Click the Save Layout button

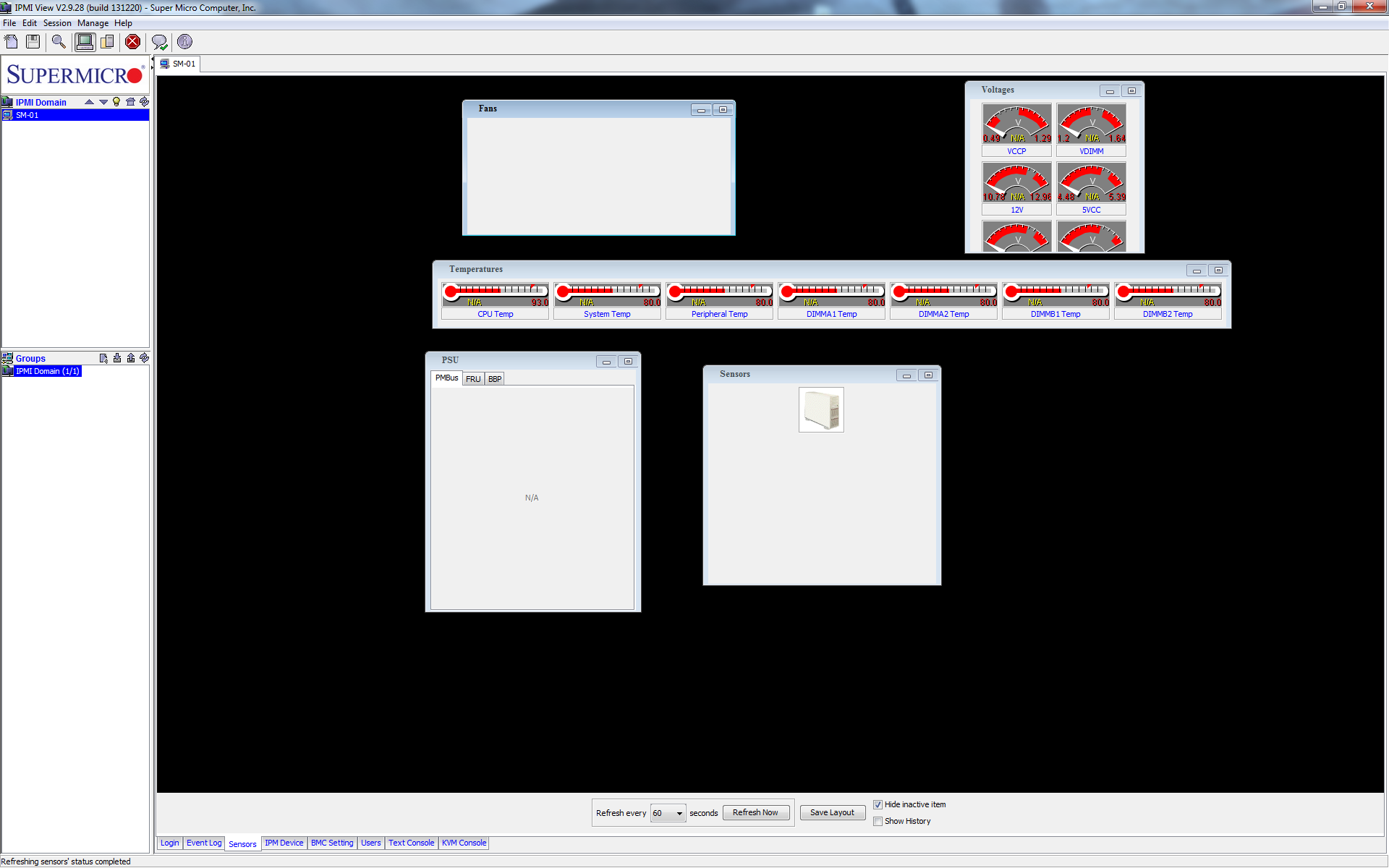pos(832,812)
